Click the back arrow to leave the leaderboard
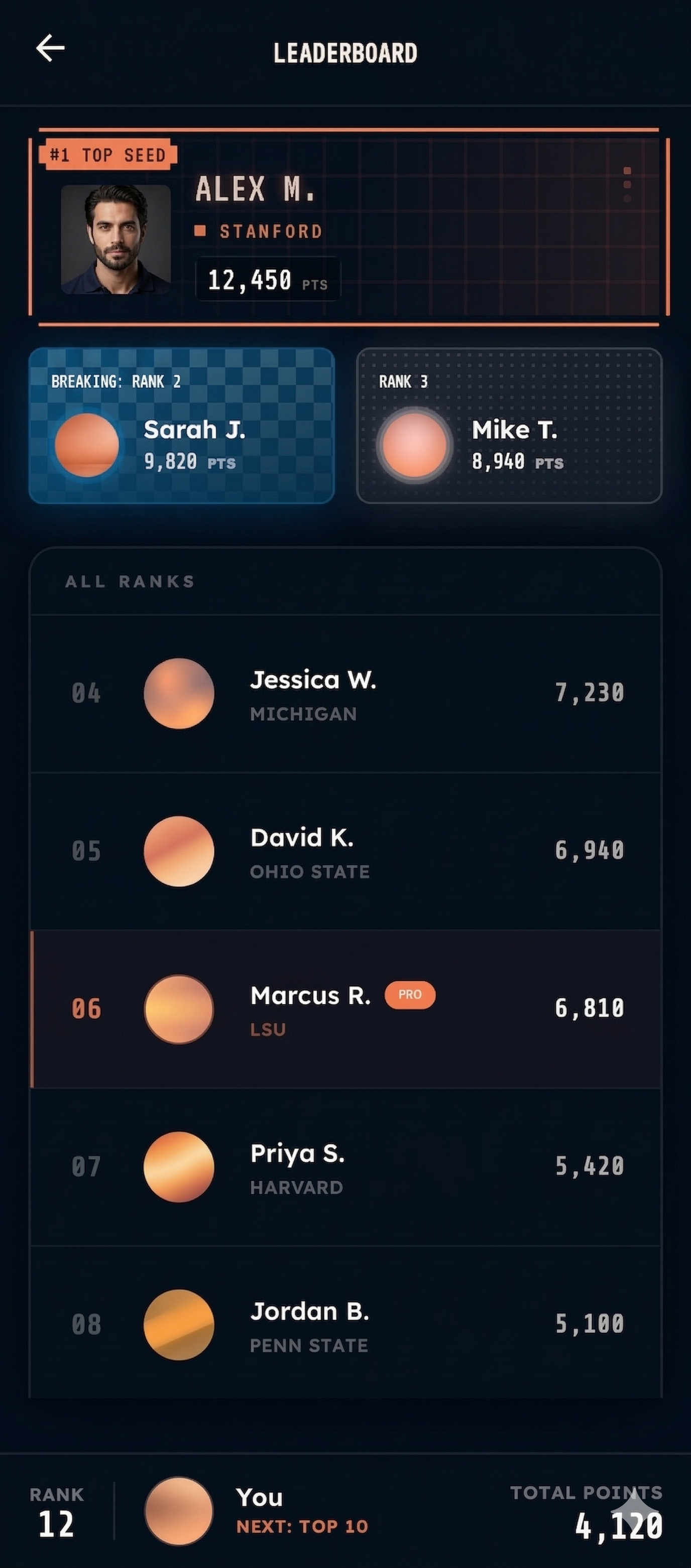 point(51,48)
